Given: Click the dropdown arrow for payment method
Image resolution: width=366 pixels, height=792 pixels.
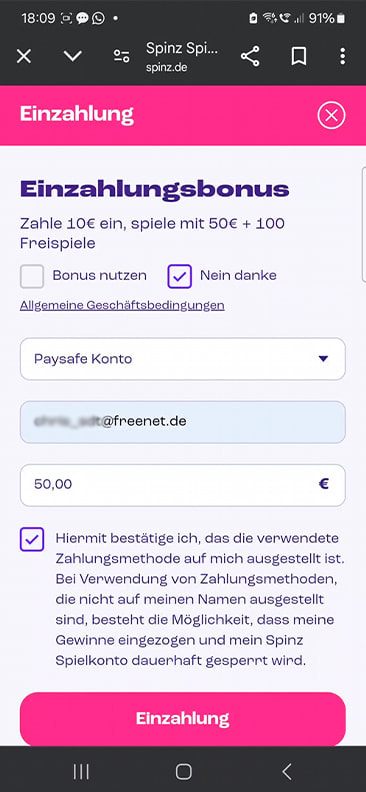Looking at the screenshot, I should 324,359.
